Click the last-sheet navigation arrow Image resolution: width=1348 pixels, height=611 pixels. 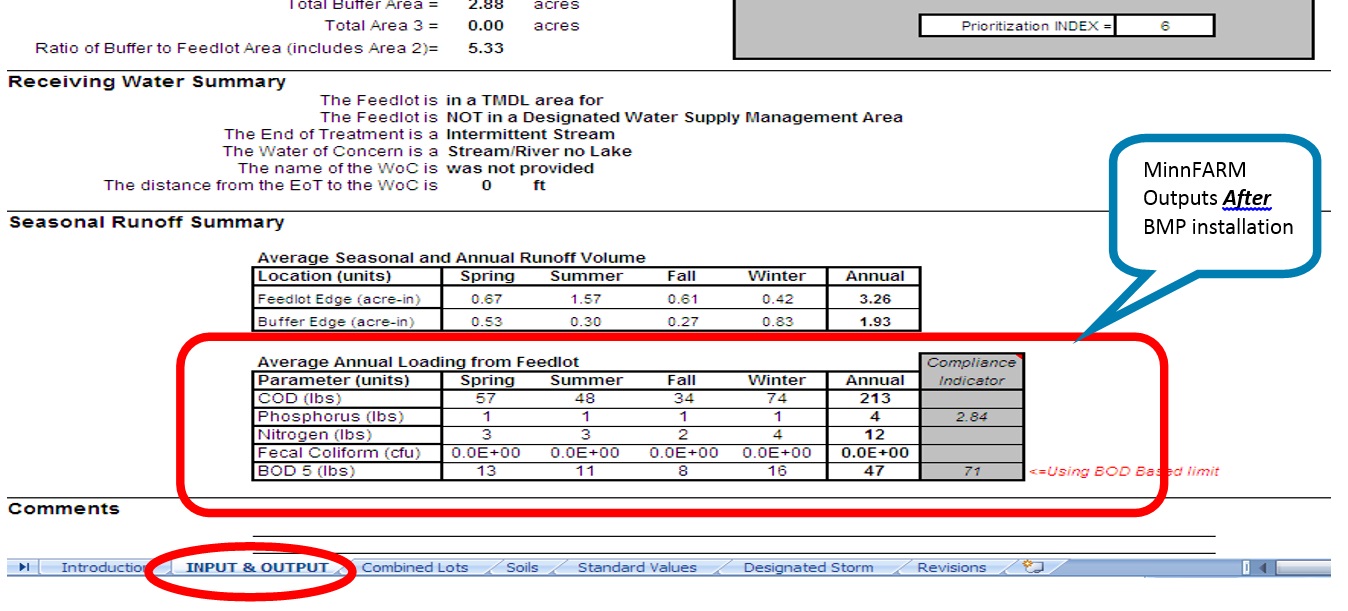tap(24, 568)
